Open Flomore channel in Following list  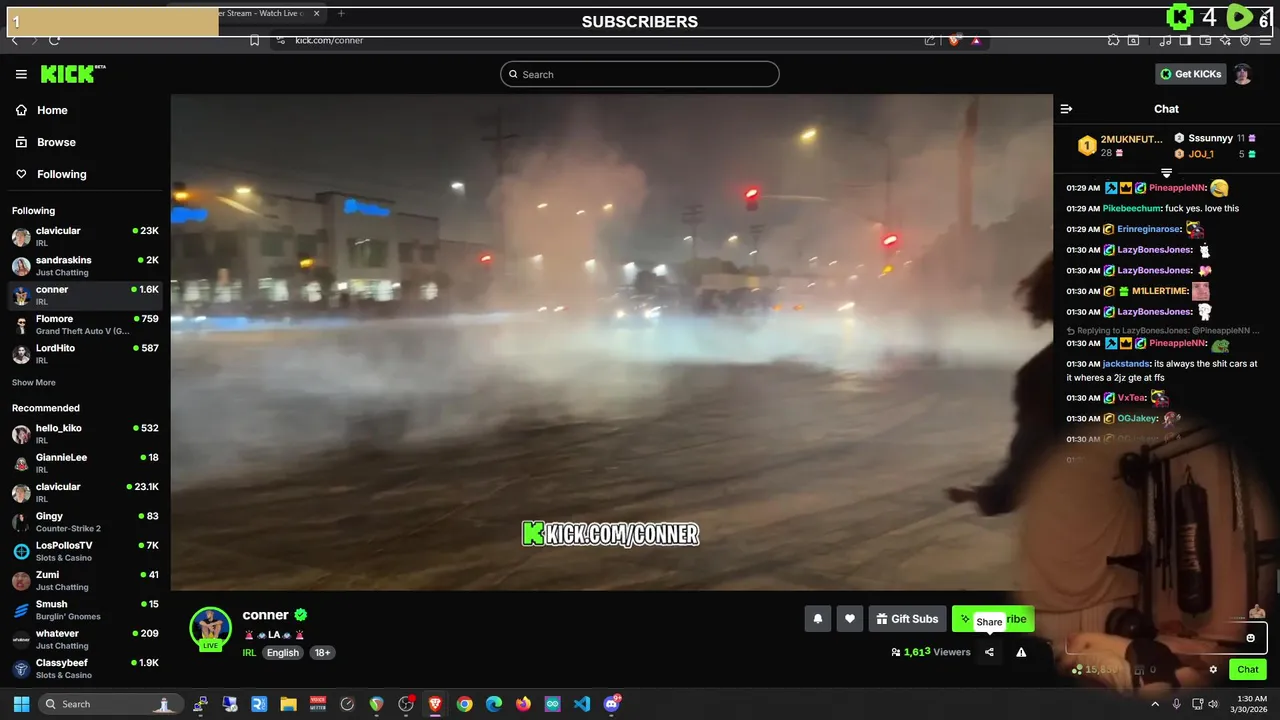pos(85,324)
